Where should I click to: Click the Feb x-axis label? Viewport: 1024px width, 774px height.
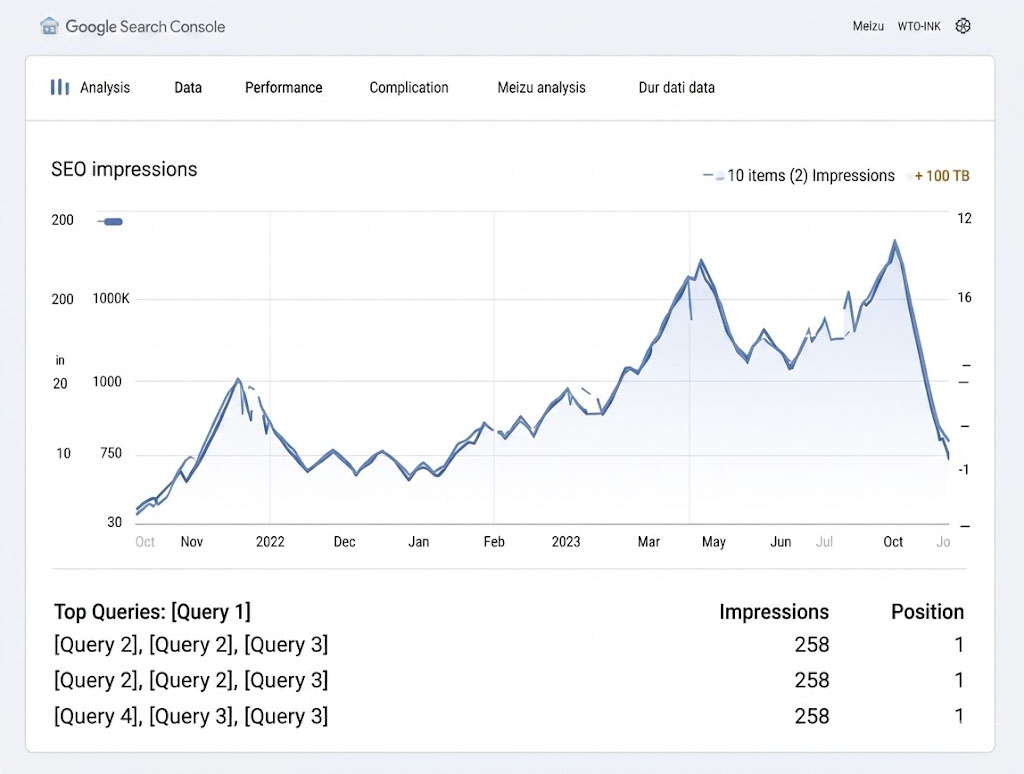[494, 541]
